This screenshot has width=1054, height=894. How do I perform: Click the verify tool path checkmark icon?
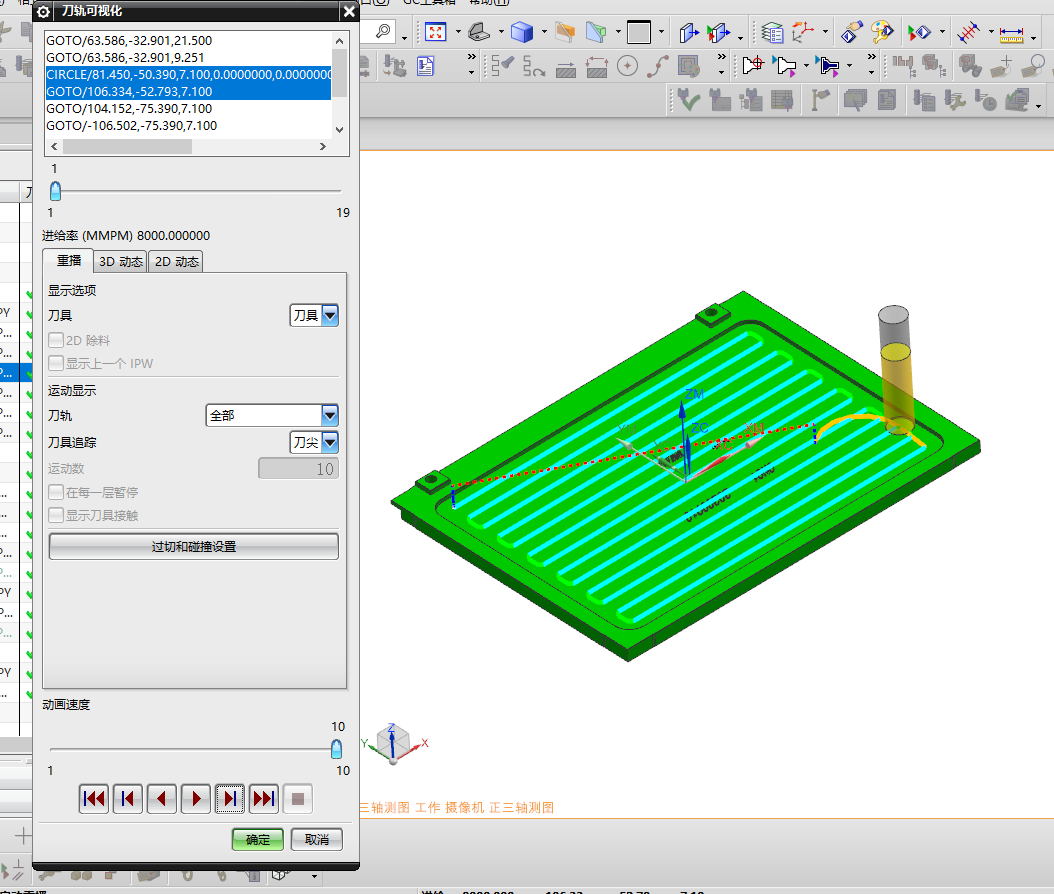(689, 101)
